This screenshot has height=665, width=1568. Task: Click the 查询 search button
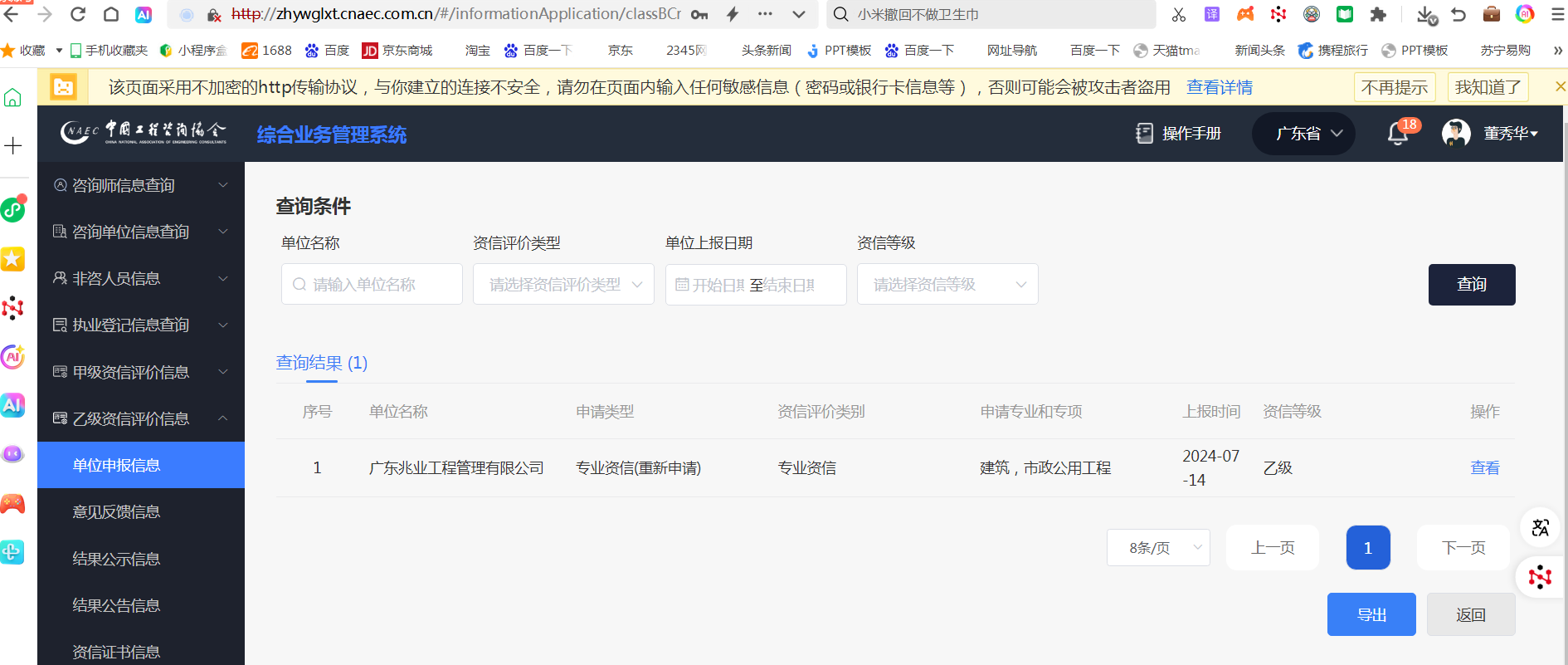(x=1472, y=285)
